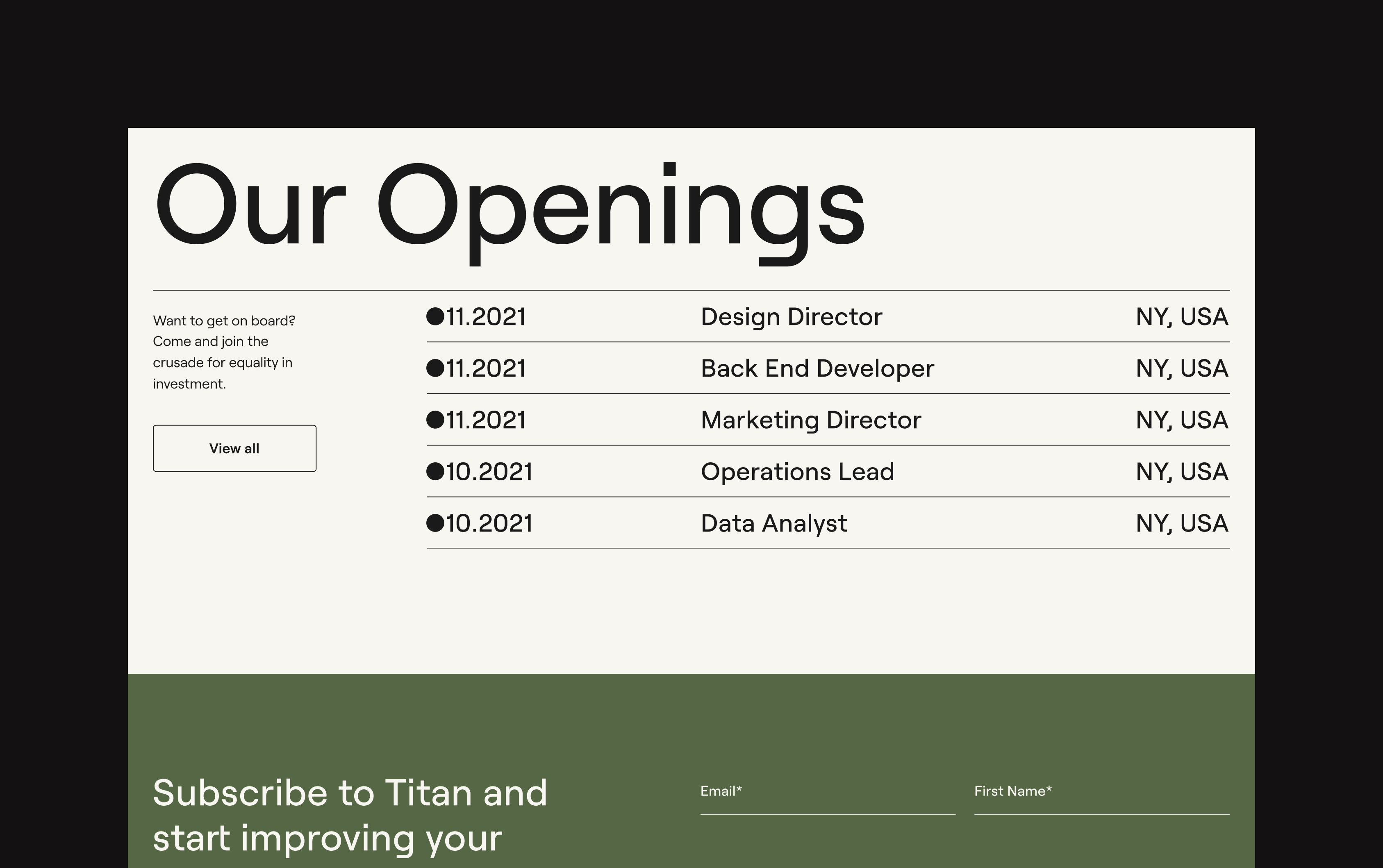Click the Want to get on board paragraph

(223, 352)
